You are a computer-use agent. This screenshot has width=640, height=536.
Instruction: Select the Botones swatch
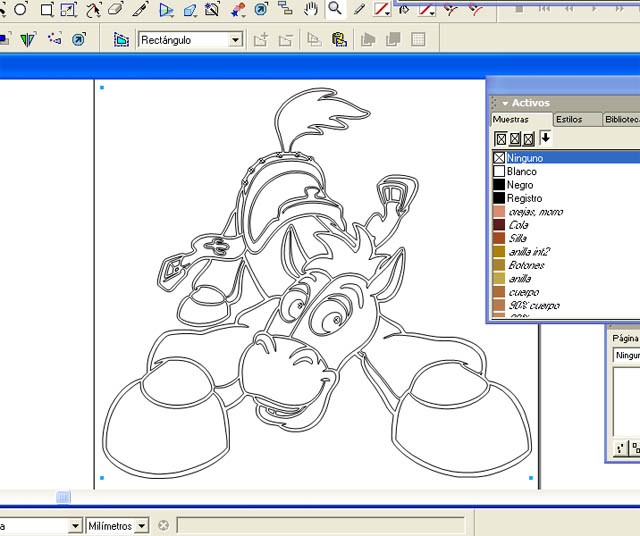tap(566, 265)
